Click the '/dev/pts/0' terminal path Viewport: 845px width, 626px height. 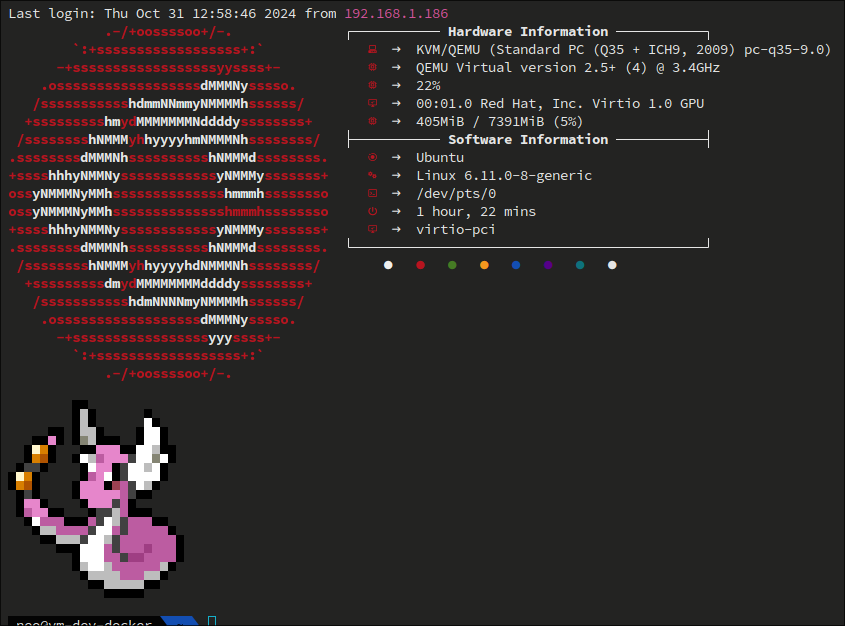(x=456, y=193)
